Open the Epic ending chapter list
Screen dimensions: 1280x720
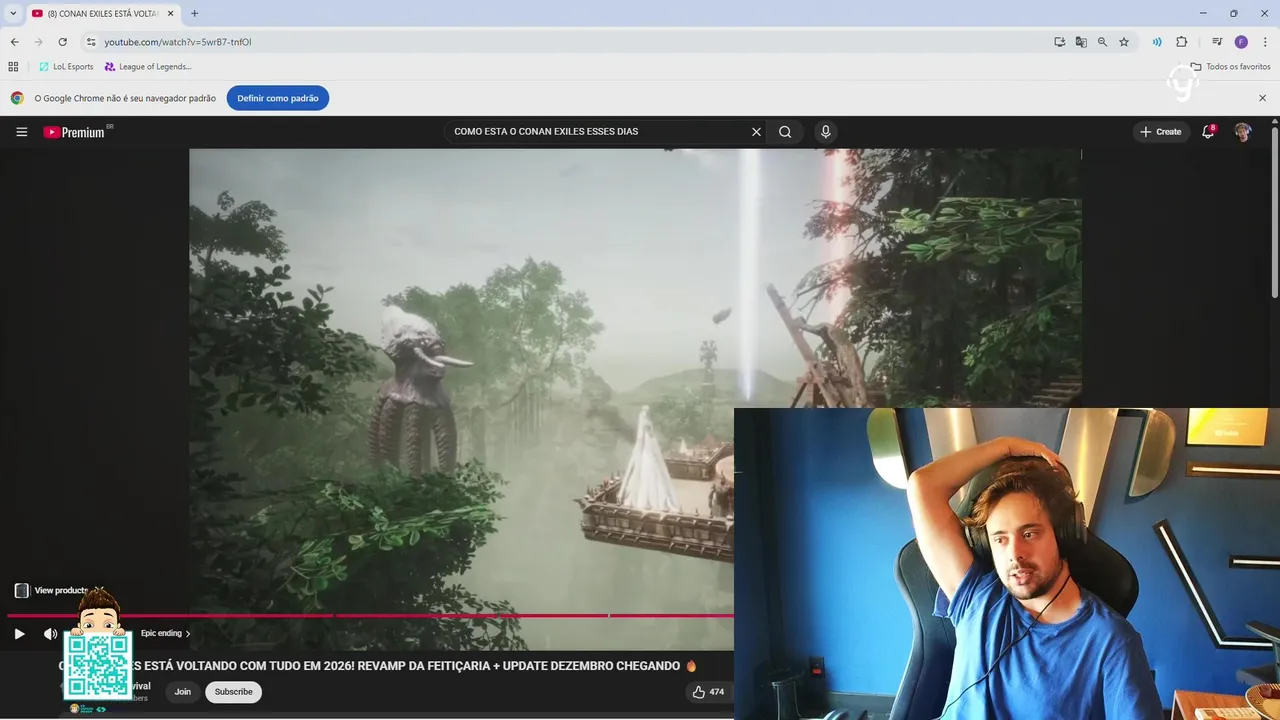pyautogui.click(x=165, y=633)
